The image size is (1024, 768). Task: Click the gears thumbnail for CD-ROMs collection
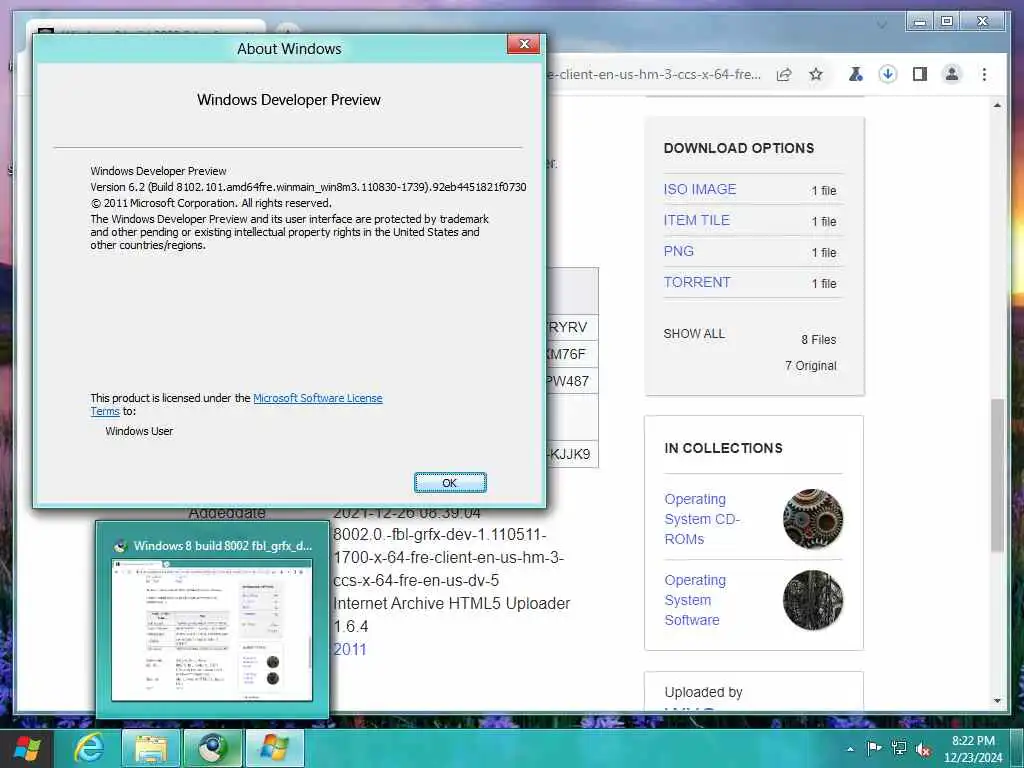(x=812, y=519)
